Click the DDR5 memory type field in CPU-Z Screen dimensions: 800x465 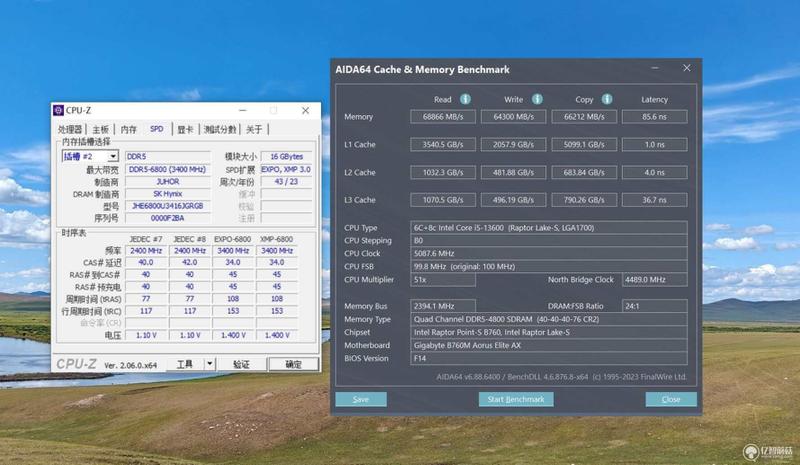(x=168, y=156)
